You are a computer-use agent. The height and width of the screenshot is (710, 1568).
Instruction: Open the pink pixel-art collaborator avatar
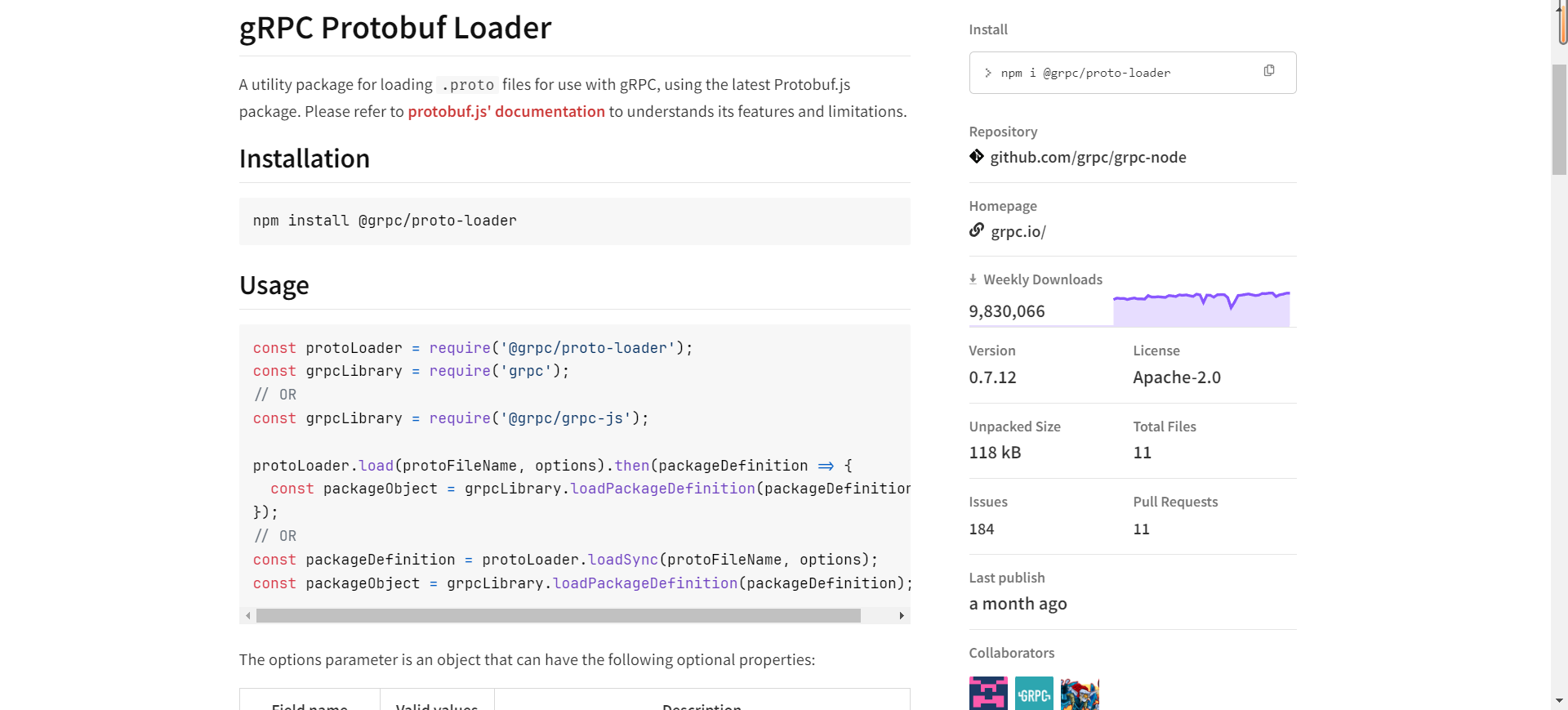click(x=988, y=694)
